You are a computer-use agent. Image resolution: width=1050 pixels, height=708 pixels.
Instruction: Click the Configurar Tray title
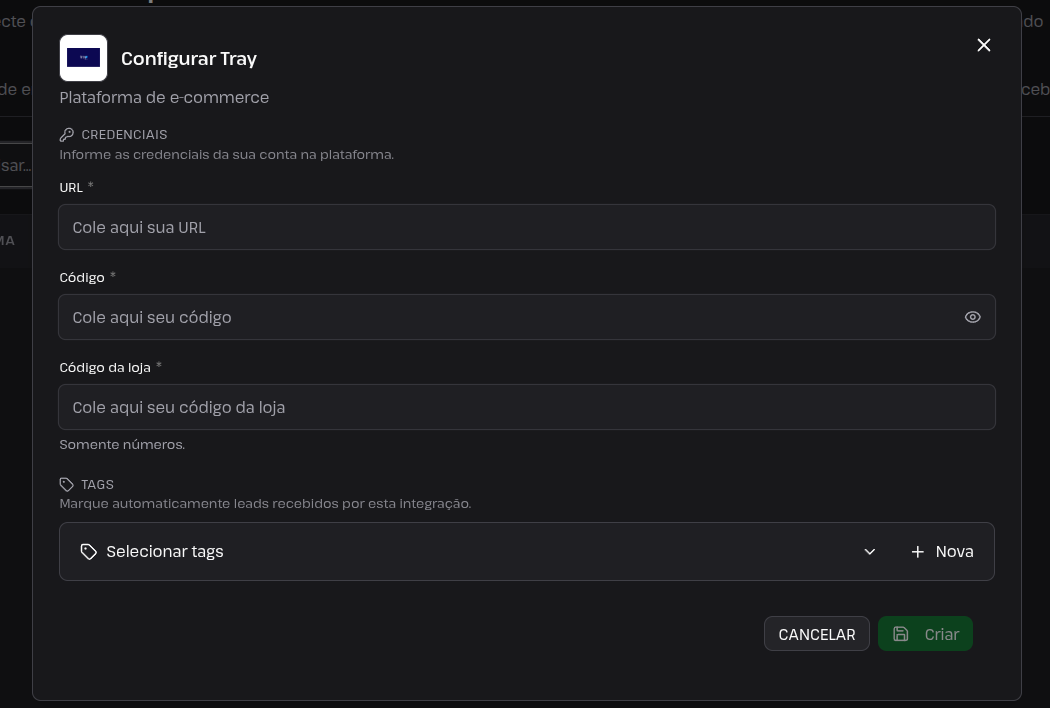coord(189,58)
